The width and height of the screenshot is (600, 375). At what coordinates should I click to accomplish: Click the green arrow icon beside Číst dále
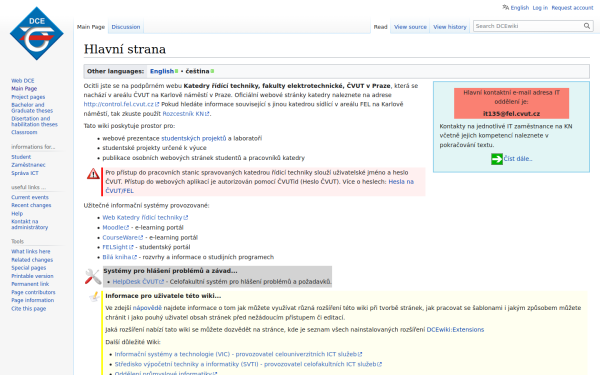pyautogui.click(x=497, y=159)
